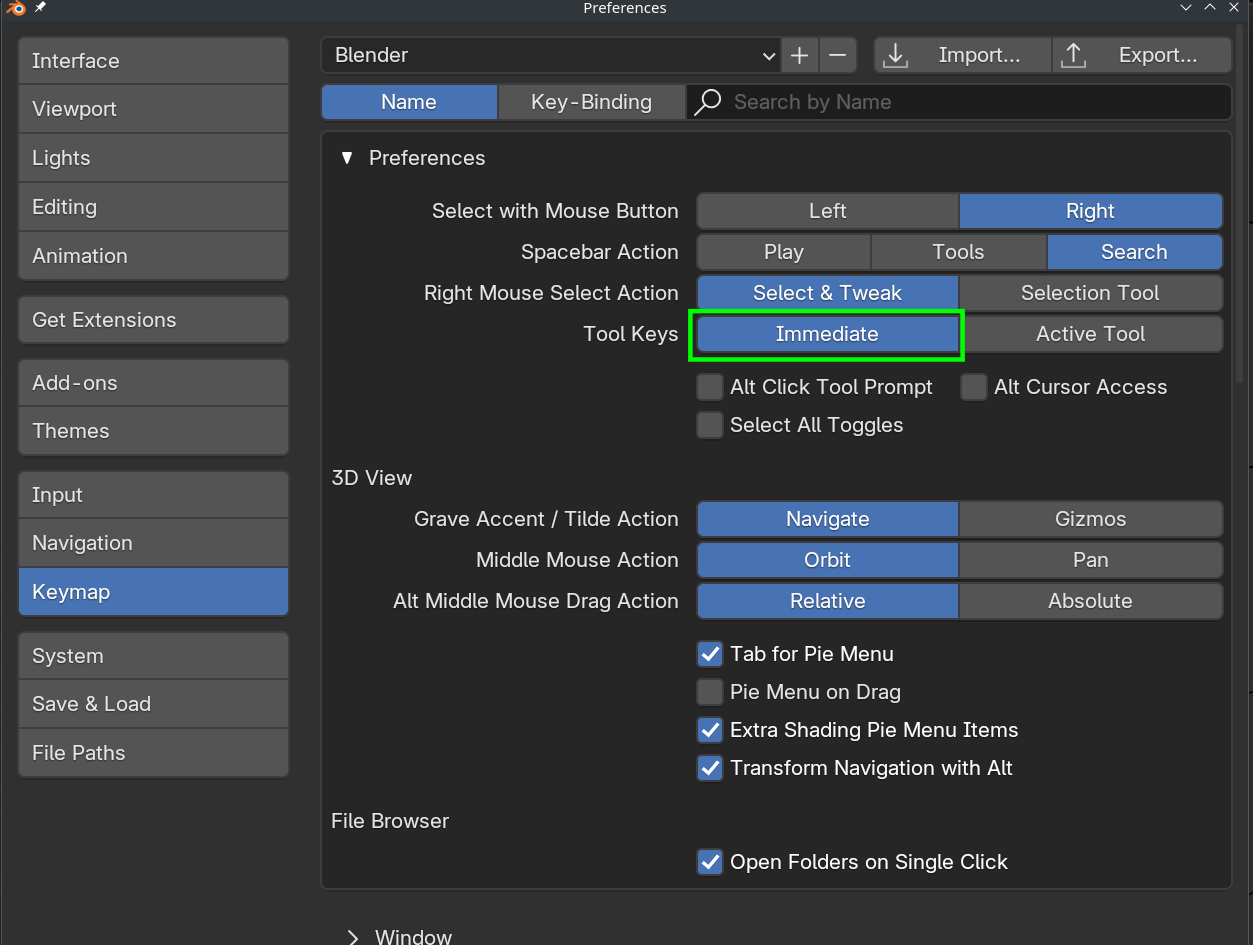Enable Alt Click Tool Prompt checkbox
1253x945 pixels.
pyautogui.click(x=710, y=387)
